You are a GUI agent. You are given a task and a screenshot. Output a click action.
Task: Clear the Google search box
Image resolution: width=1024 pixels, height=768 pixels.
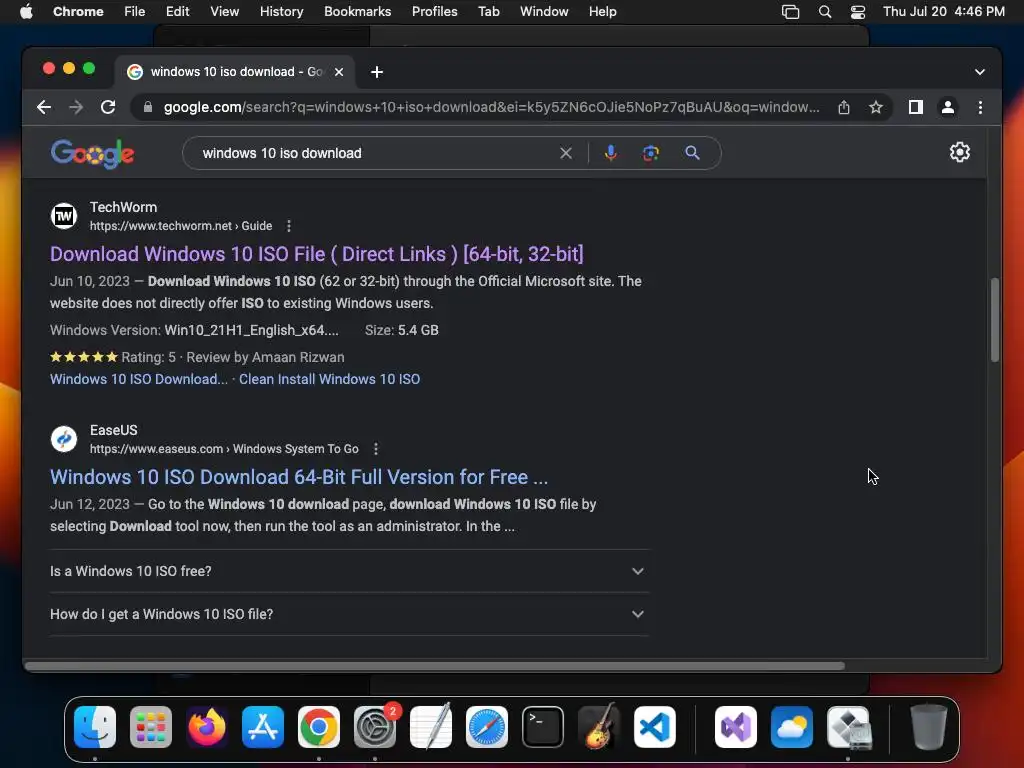(x=566, y=153)
